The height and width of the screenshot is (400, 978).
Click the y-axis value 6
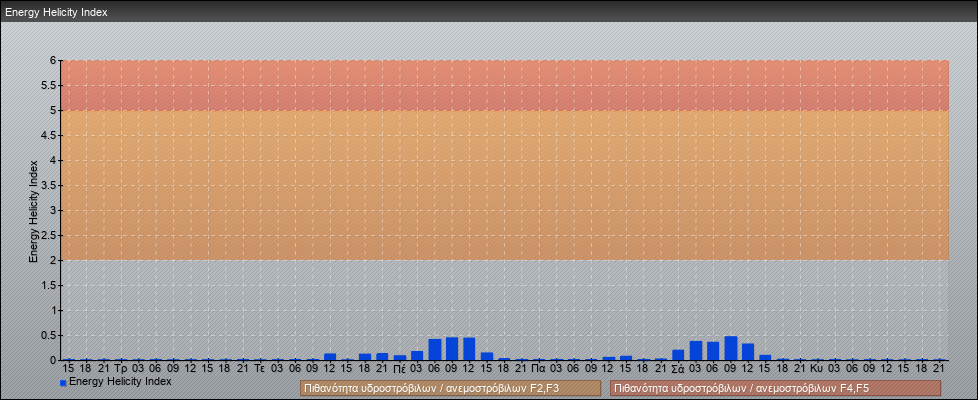(x=54, y=61)
